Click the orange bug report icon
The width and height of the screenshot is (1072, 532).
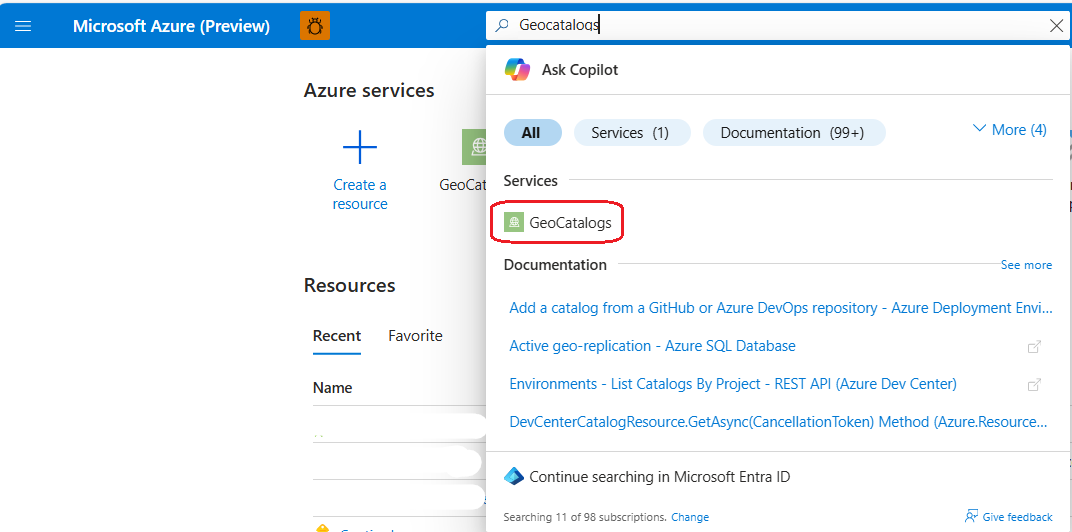click(315, 26)
